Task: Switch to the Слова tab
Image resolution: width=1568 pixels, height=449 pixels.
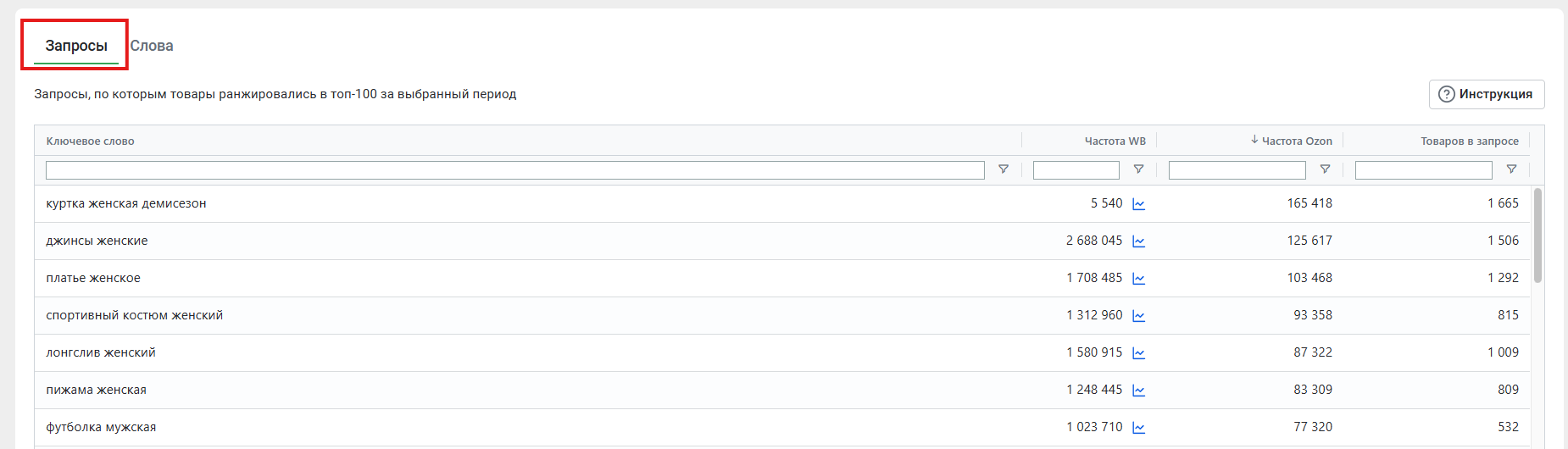Action: point(152,46)
